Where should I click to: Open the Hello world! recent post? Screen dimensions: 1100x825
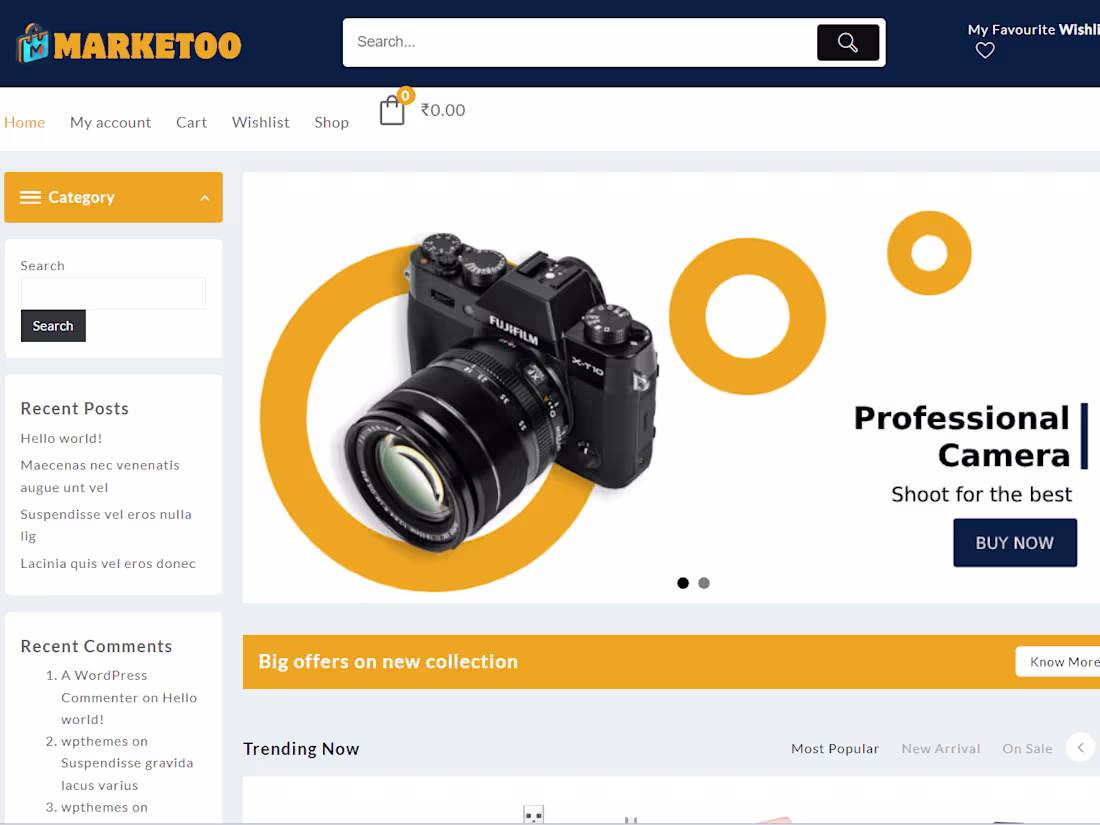click(x=61, y=438)
